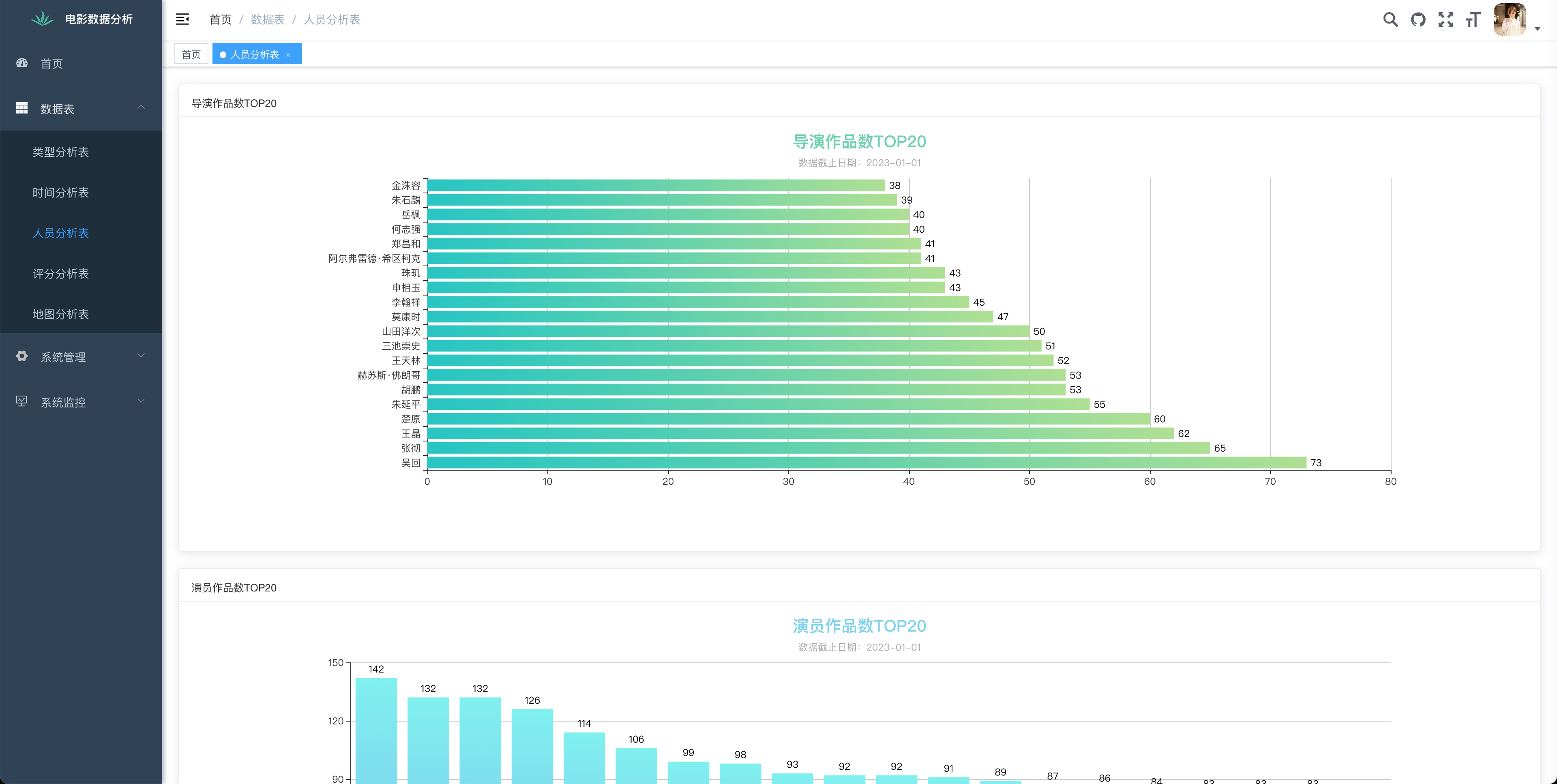Click the 阿尔弗雷德·希区柯克 axis label
The width and height of the screenshot is (1557, 784).
(374, 258)
